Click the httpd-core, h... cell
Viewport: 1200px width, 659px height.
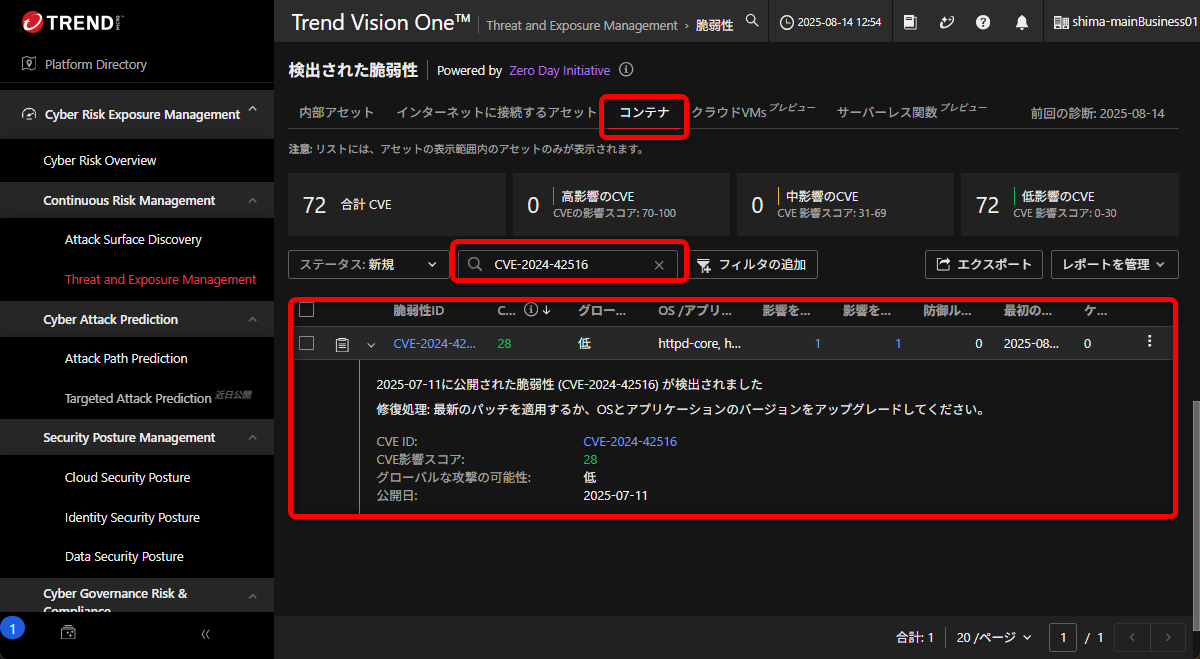pyautogui.click(x=700, y=343)
